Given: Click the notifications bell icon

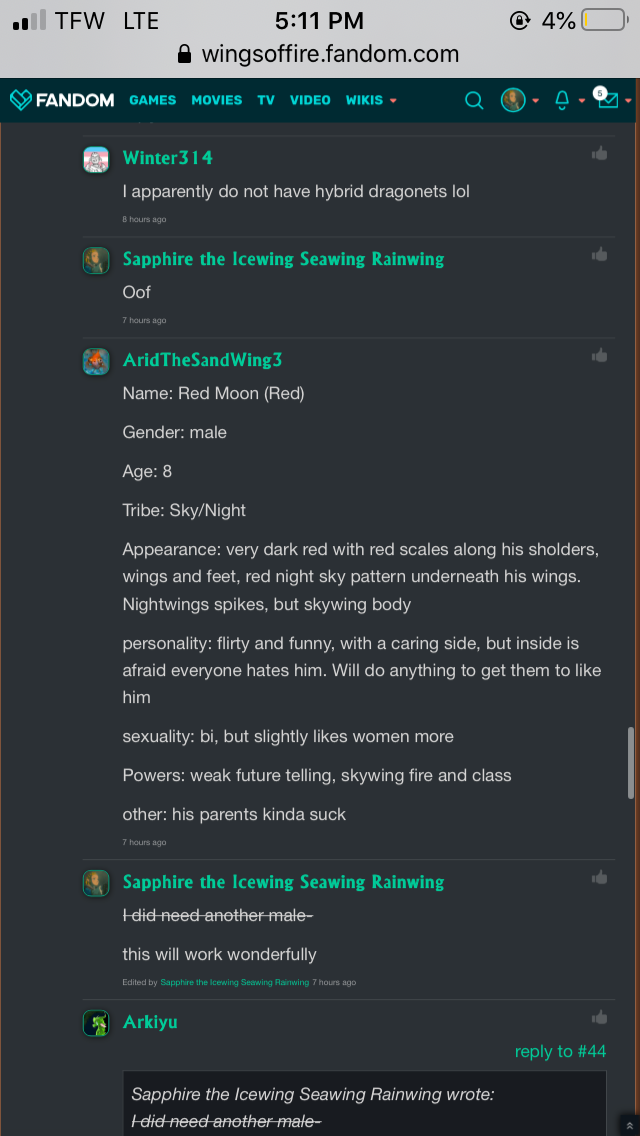Looking at the screenshot, I should (562, 100).
